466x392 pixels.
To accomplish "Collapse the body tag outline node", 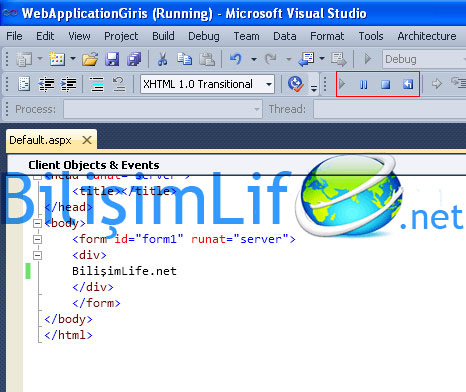I will (x=37, y=223).
